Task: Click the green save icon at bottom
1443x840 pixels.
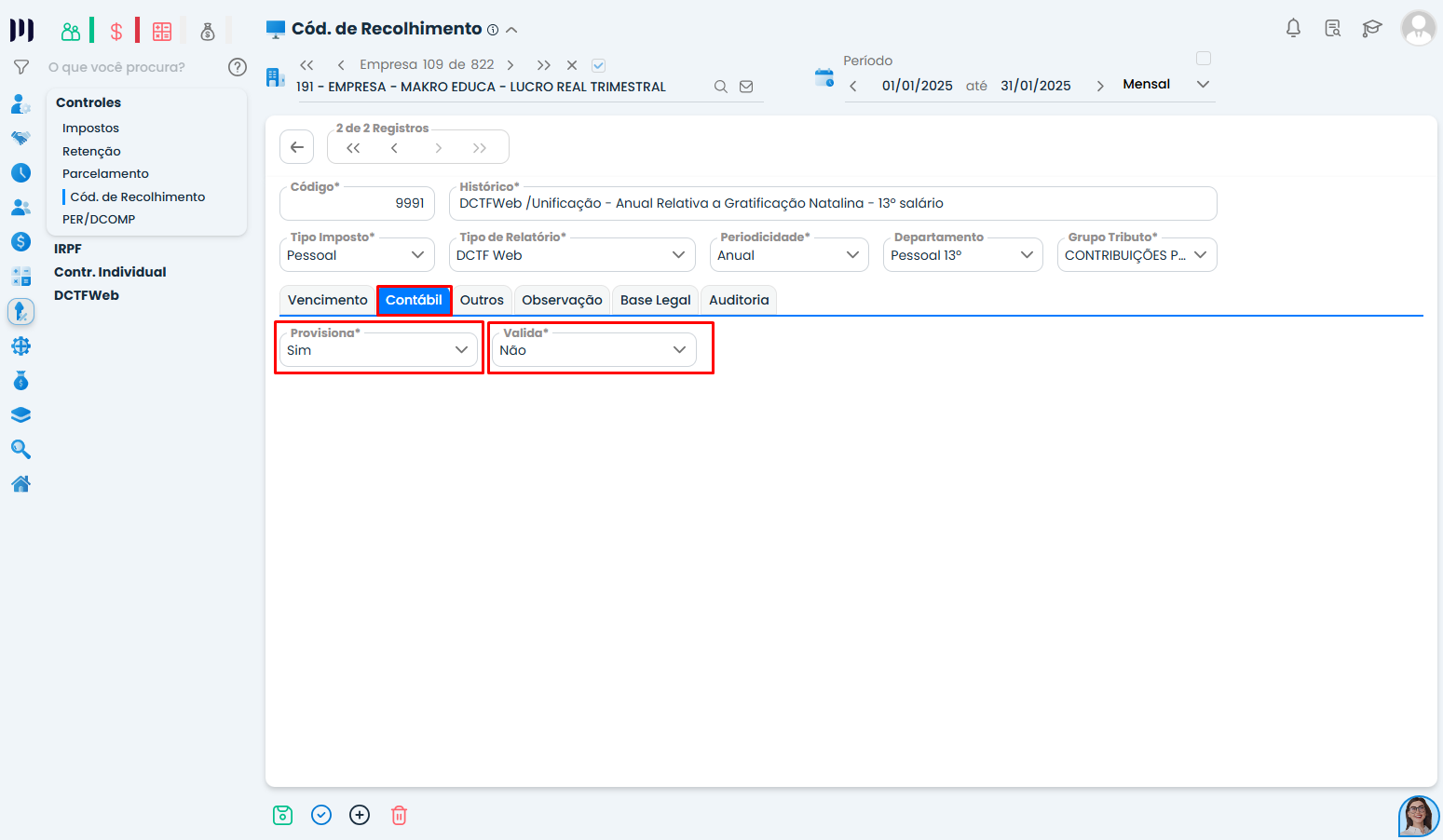Action: click(282, 815)
